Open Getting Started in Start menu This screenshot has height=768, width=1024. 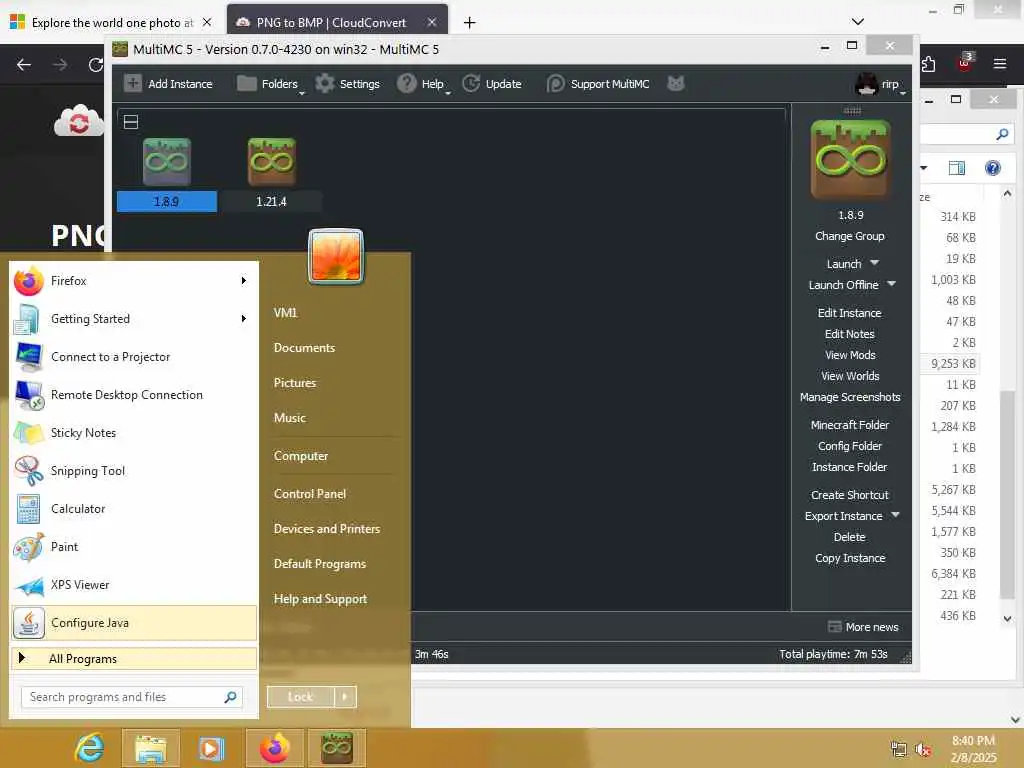point(133,319)
